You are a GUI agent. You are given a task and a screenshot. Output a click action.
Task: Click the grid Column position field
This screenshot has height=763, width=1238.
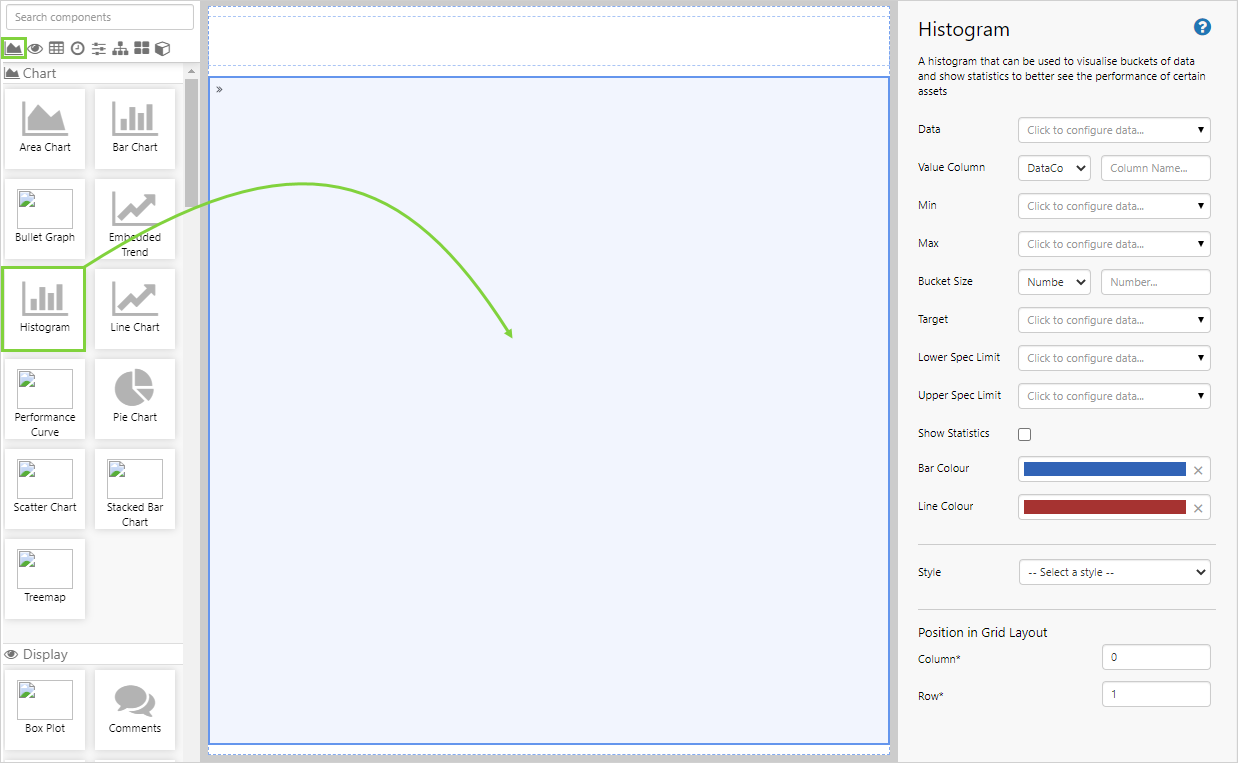[x=1156, y=657]
